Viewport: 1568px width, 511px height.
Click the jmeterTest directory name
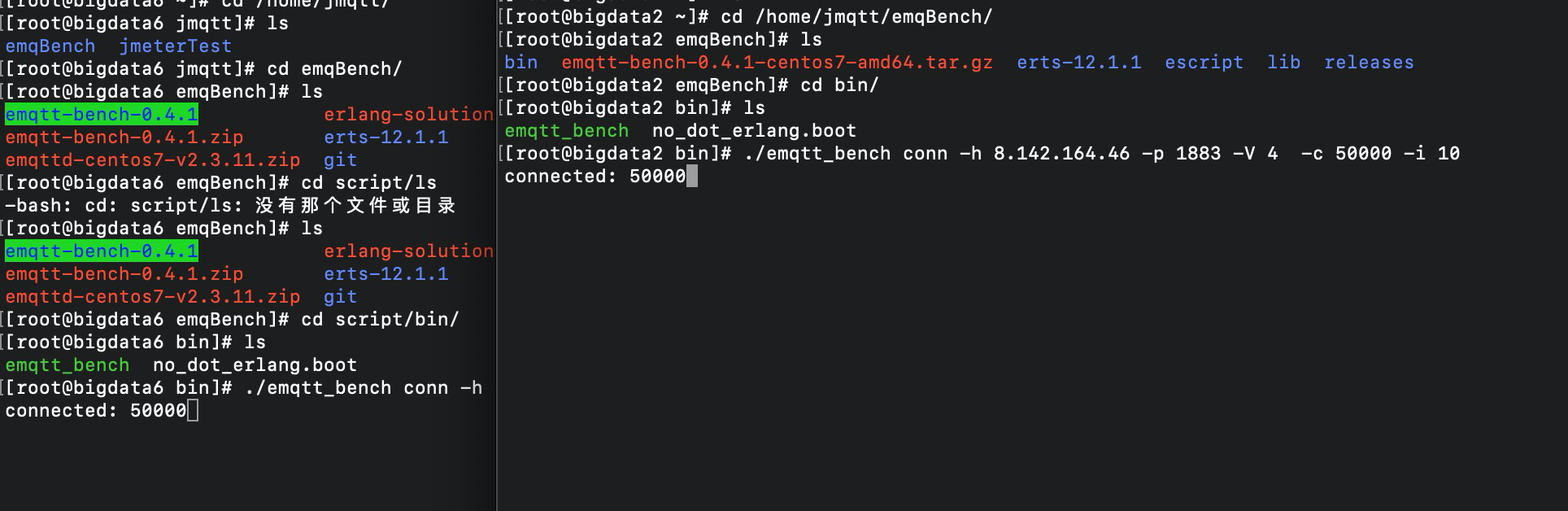(175, 46)
